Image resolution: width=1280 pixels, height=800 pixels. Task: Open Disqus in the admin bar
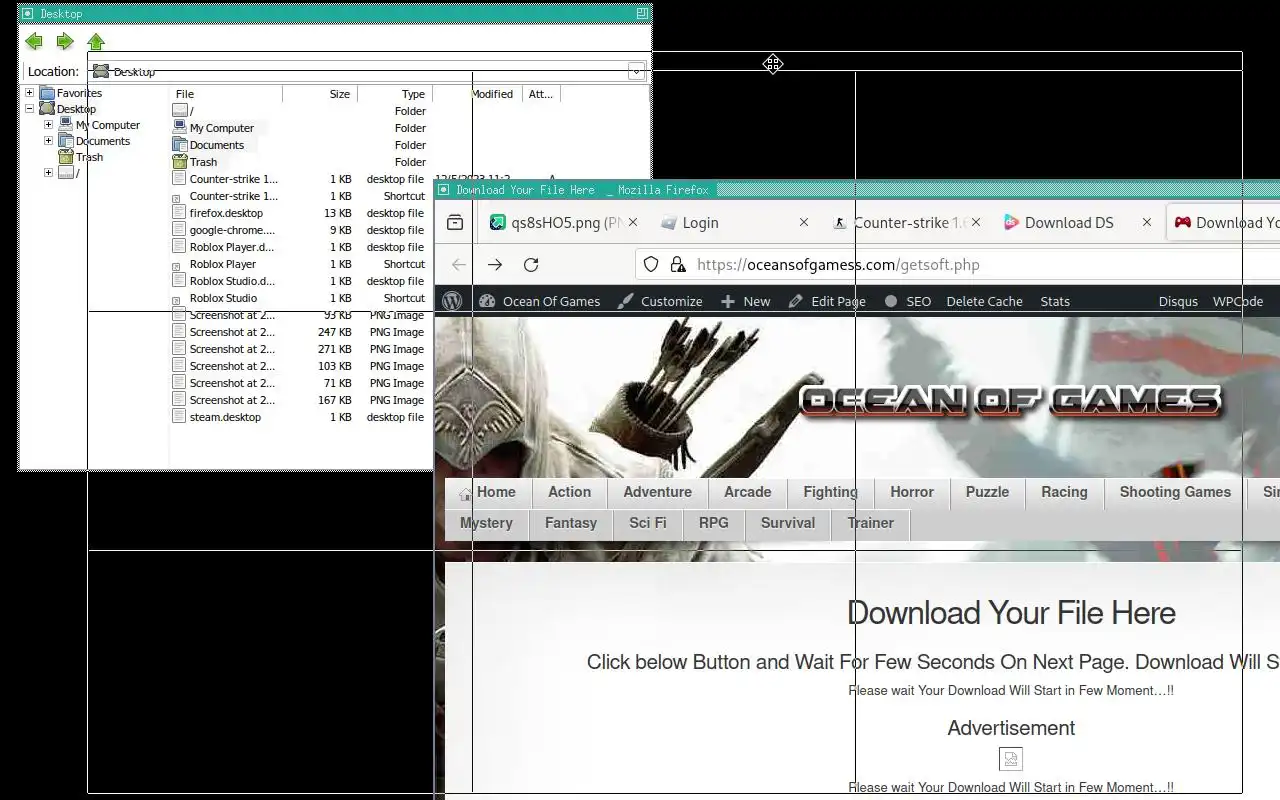point(1179,301)
